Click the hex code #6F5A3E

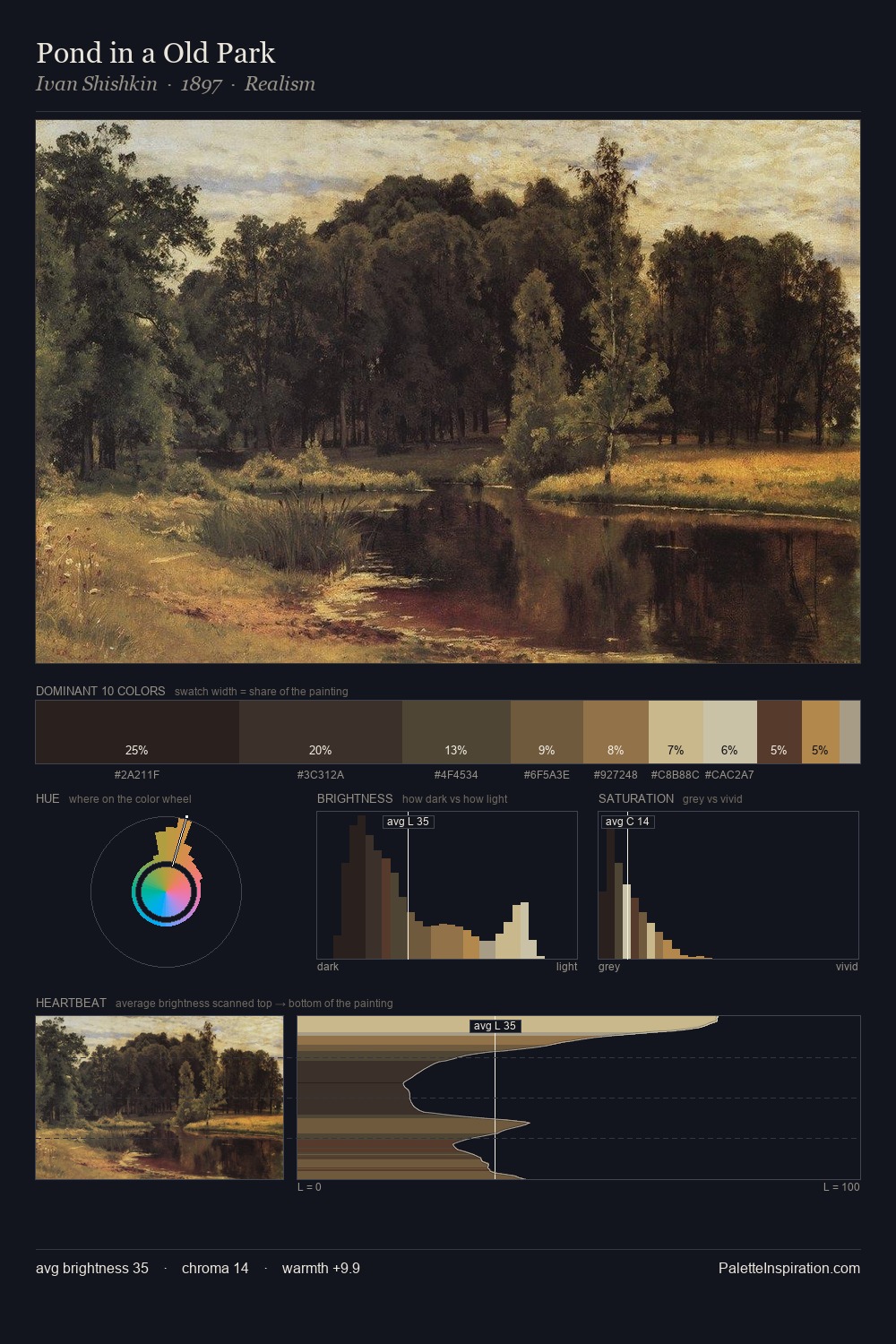(x=547, y=775)
